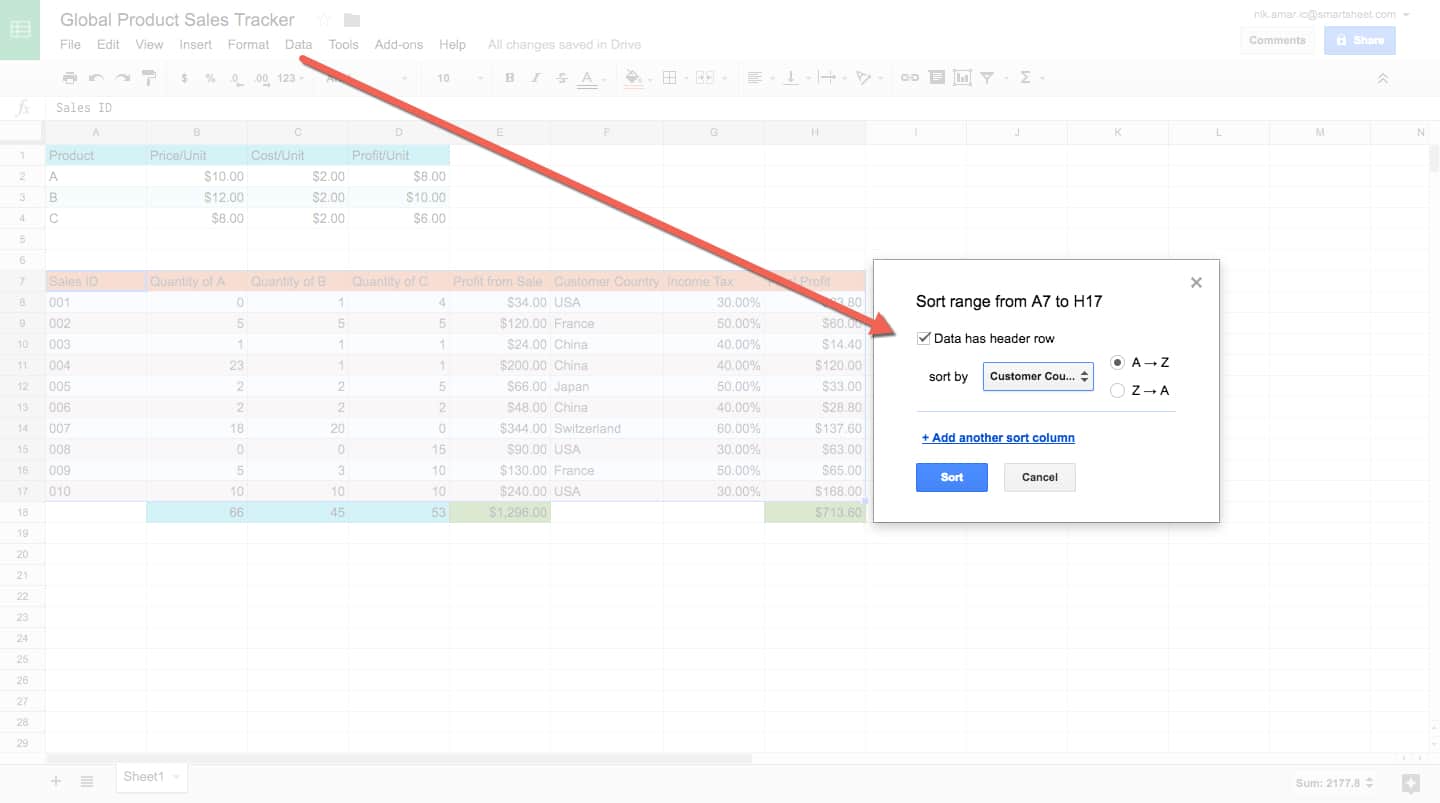Close the sort range dialog

coord(1196,283)
